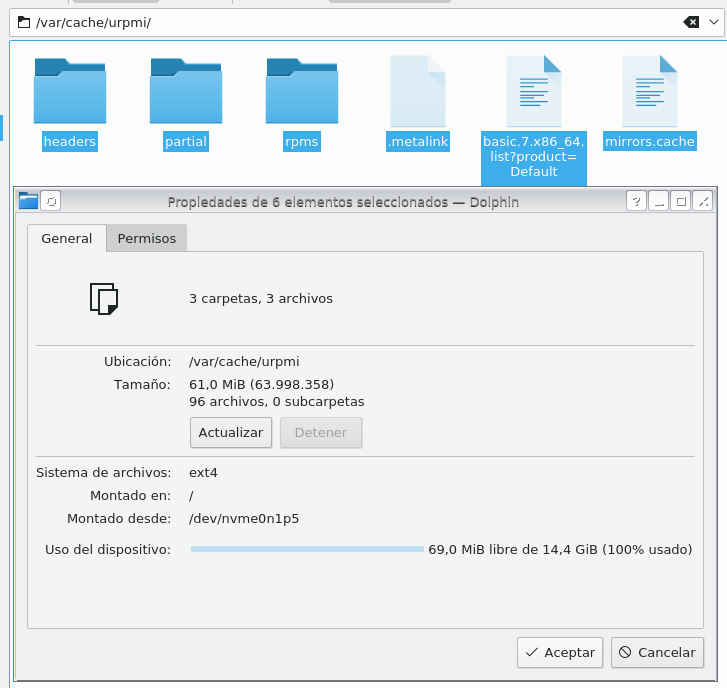Expand the location history dropdown
This screenshot has height=688, width=727.
[x=714, y=22]
